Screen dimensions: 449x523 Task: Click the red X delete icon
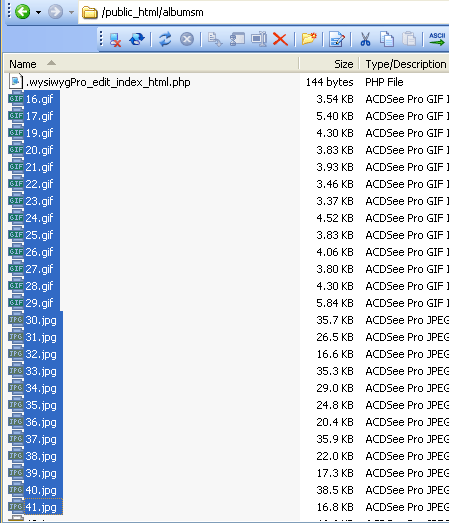pyautogui.click(x=280, y=39)
